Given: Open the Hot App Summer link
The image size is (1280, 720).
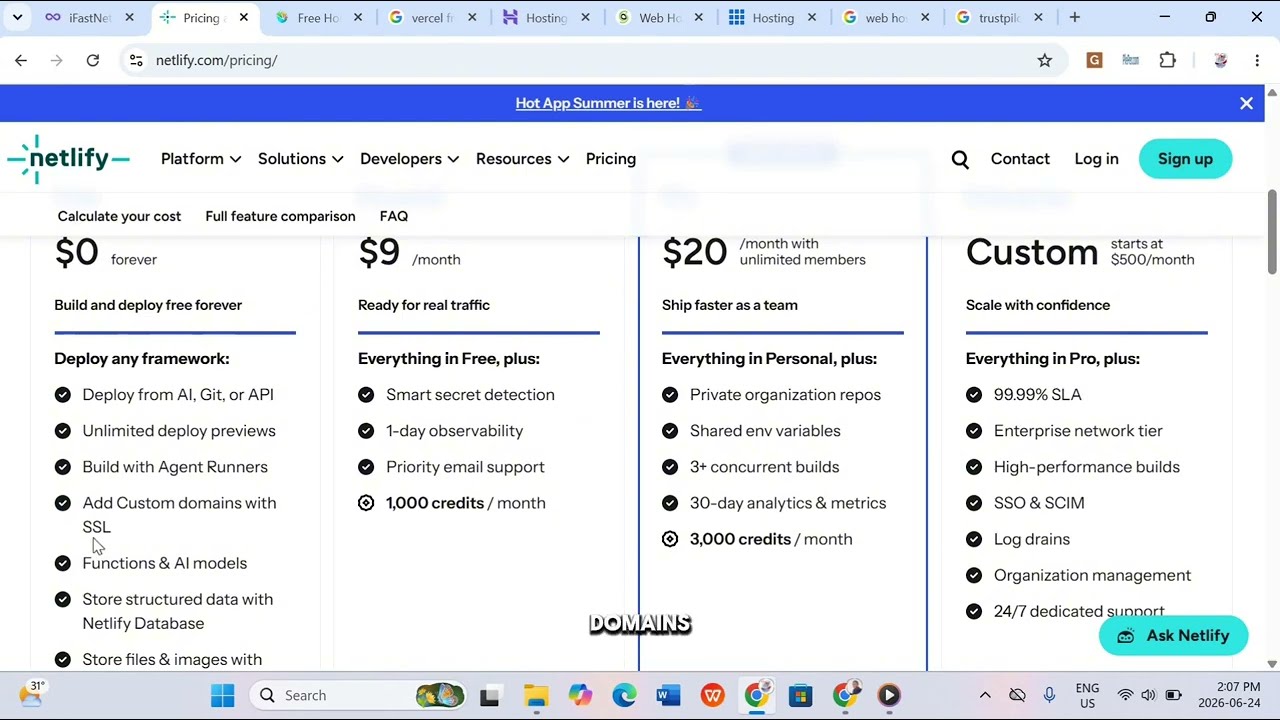Looking at the screenshot, I should pyautogui.click(x=608, y=103).
